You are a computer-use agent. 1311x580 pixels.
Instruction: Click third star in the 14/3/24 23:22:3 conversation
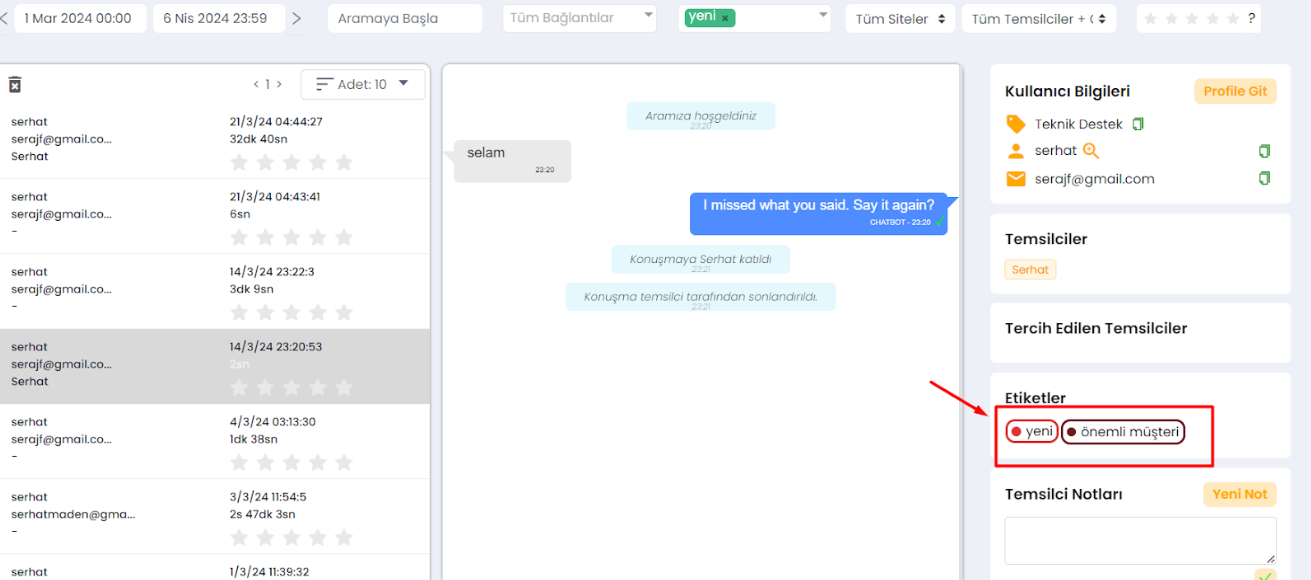[x=292, y=312]
